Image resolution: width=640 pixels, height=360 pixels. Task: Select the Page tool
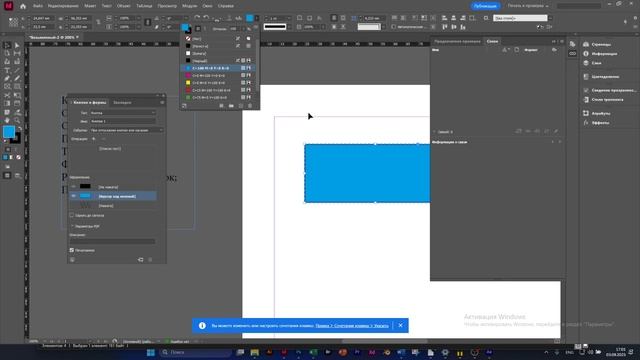point(7,53)
